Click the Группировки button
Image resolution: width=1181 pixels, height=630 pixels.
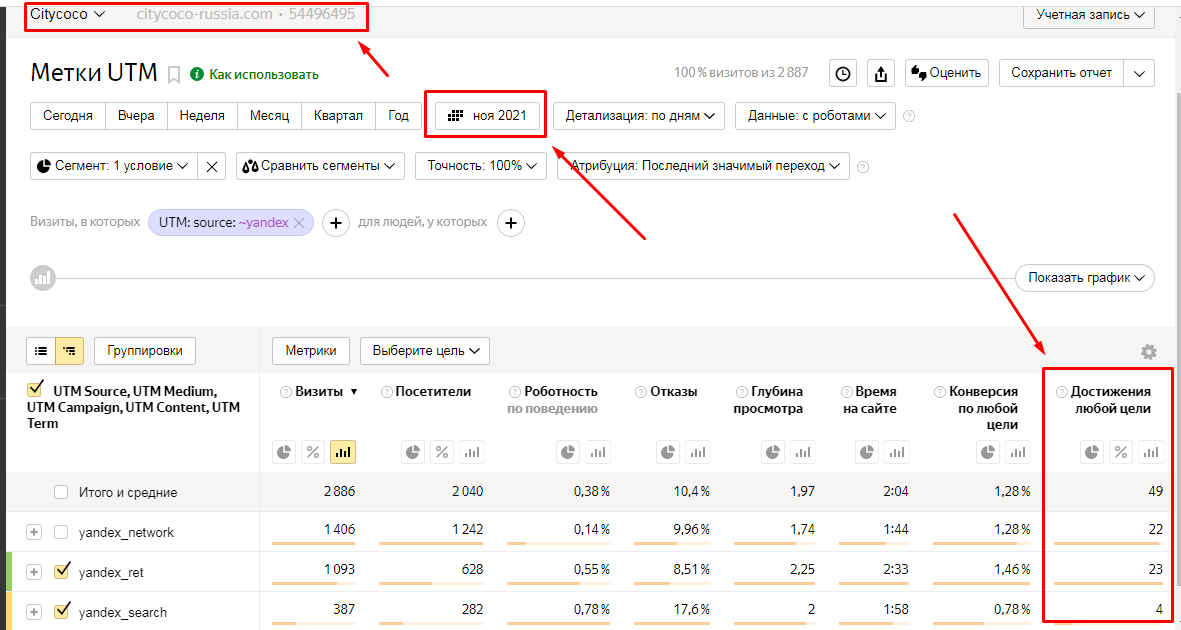(x=145, y=351)
